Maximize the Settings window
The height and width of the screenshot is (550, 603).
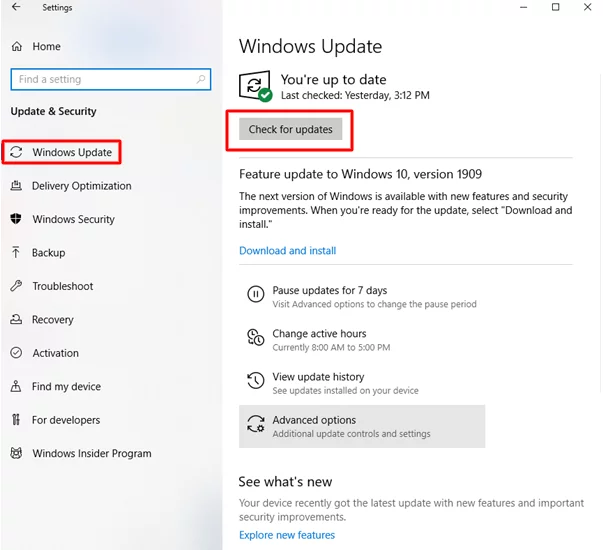556,8
